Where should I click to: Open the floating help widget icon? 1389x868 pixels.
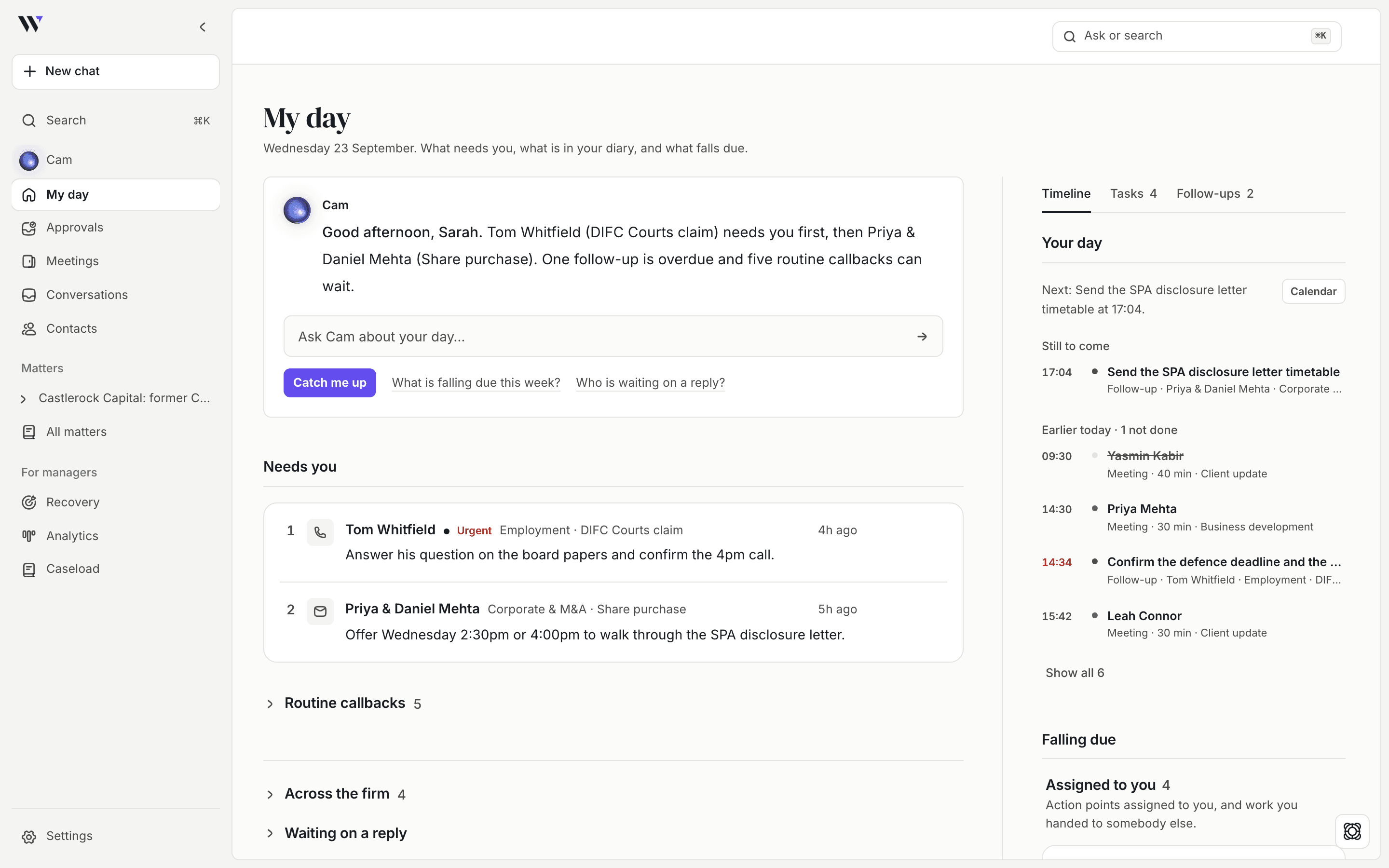point(1352,831)
